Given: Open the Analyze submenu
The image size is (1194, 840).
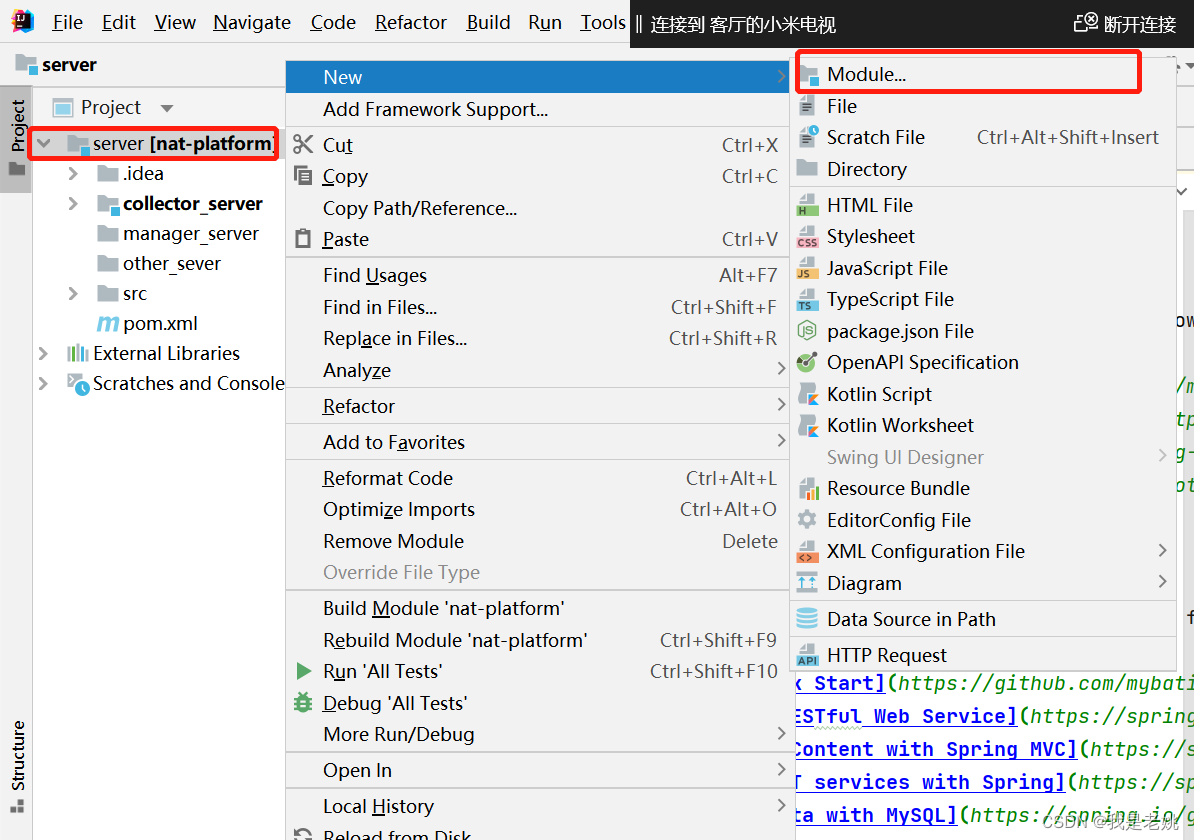Looking at the screenshot, I should 537,369.
